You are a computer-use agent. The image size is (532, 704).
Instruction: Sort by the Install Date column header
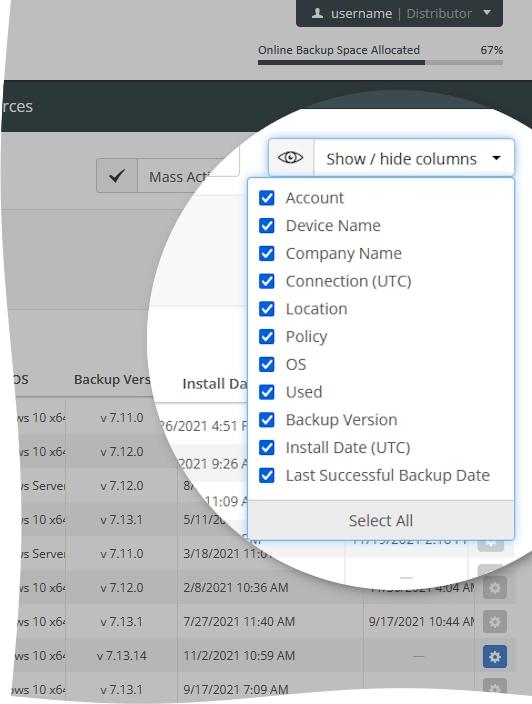tap(215, 384)
